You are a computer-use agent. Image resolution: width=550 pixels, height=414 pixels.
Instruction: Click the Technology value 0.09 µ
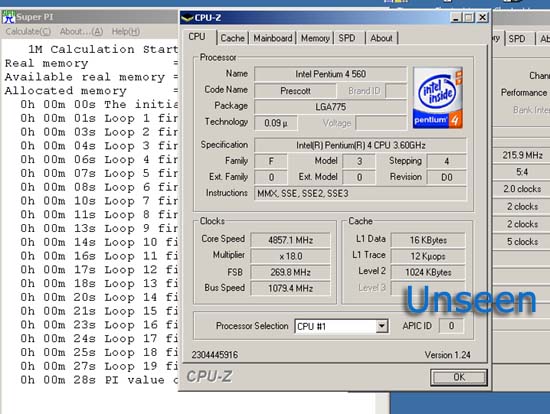point(276,123)
